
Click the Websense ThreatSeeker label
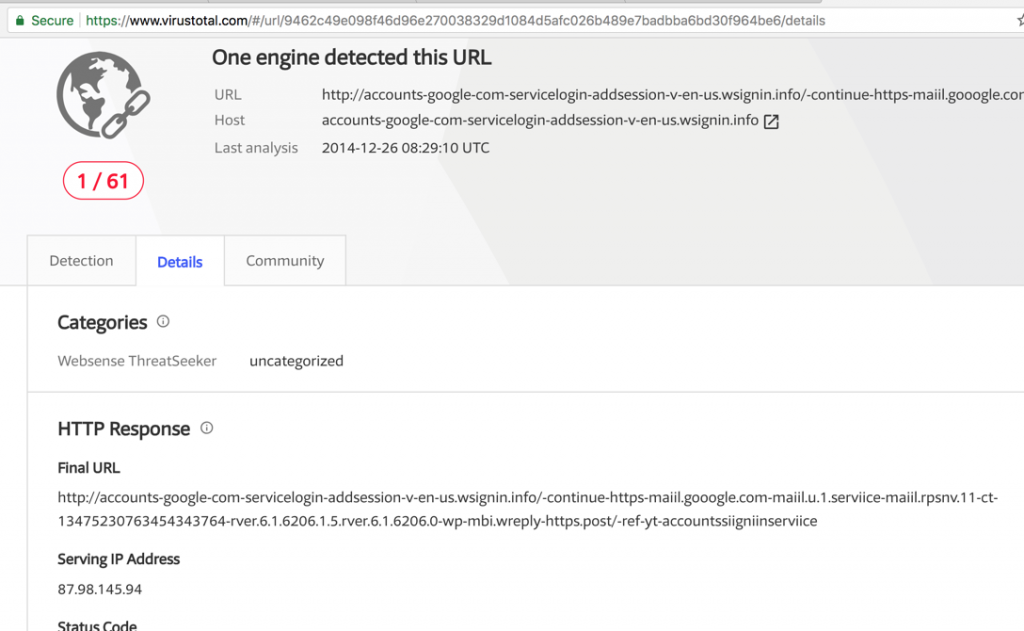137,361
